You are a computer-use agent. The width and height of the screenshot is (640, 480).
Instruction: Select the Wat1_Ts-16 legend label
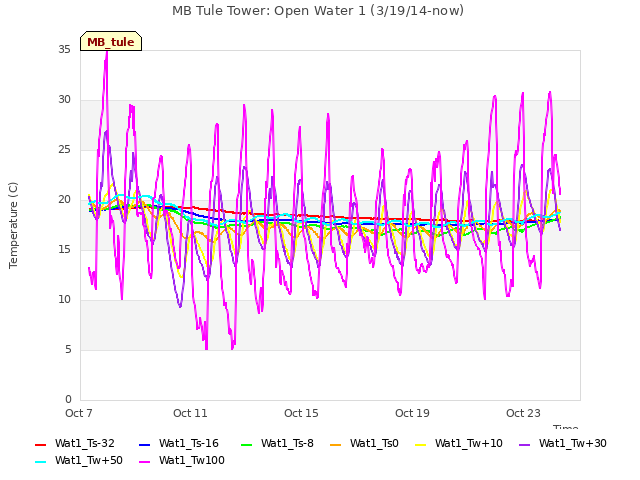[x=189, y=443]
